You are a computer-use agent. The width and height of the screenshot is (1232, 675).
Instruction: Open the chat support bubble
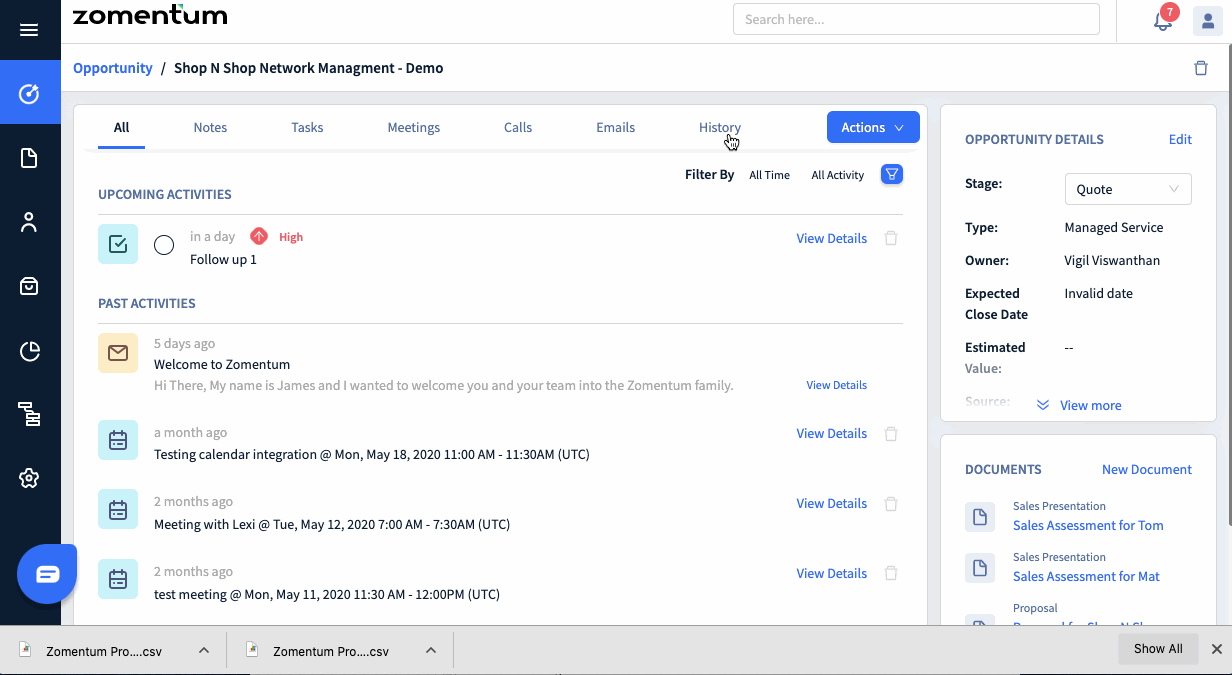pos(46,573)
